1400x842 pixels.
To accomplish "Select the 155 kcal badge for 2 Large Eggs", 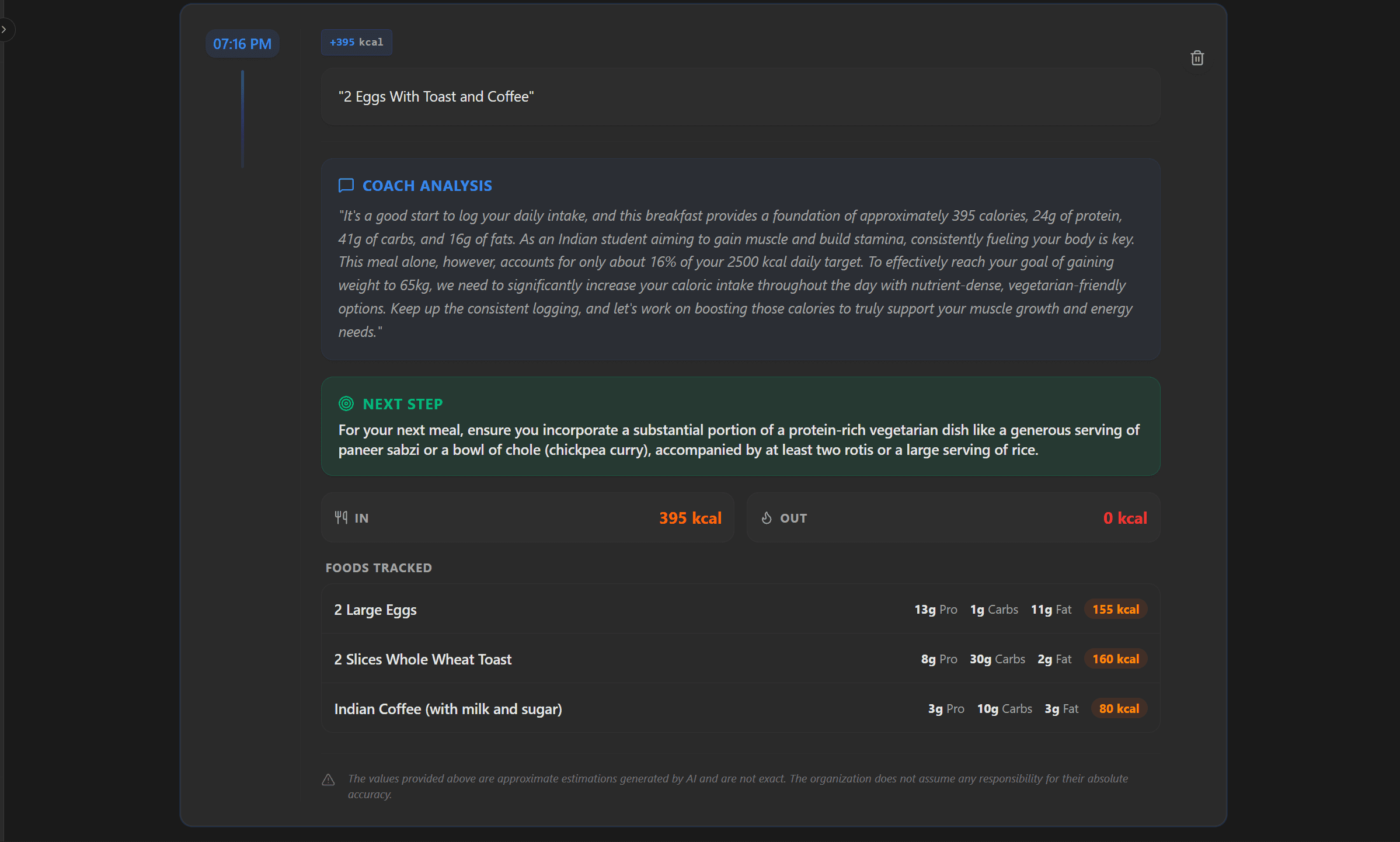I will 1115,609.
